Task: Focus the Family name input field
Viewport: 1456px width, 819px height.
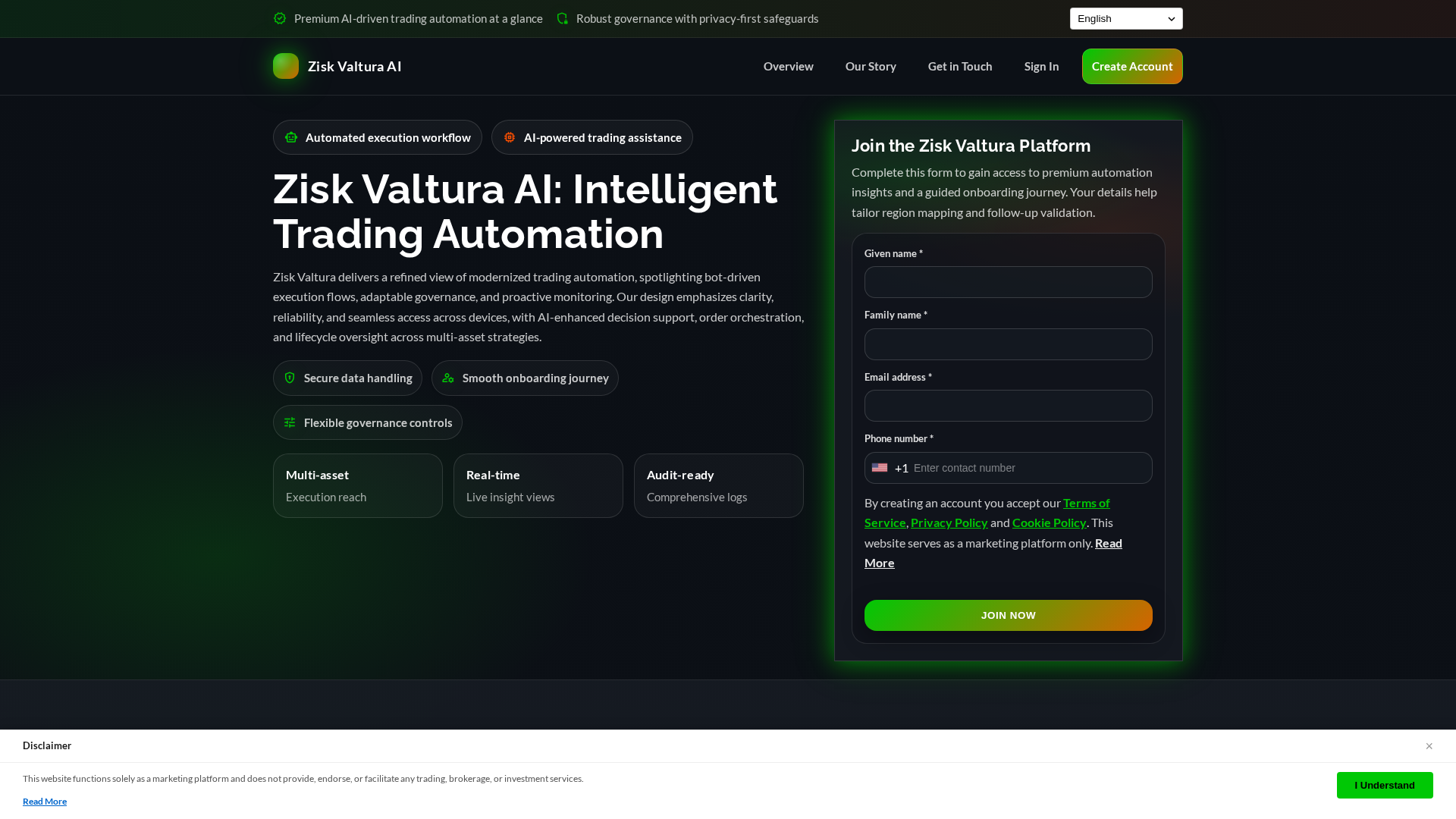Action: [x=1008, y=344]
